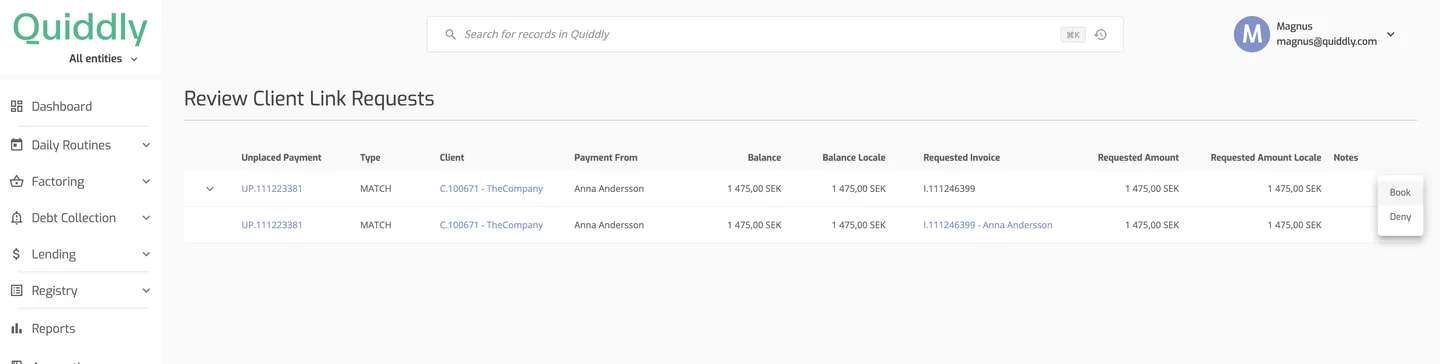Click the Daily Routines calendar icon
The height and width of the screenshot is (364, 1440).
16,145
